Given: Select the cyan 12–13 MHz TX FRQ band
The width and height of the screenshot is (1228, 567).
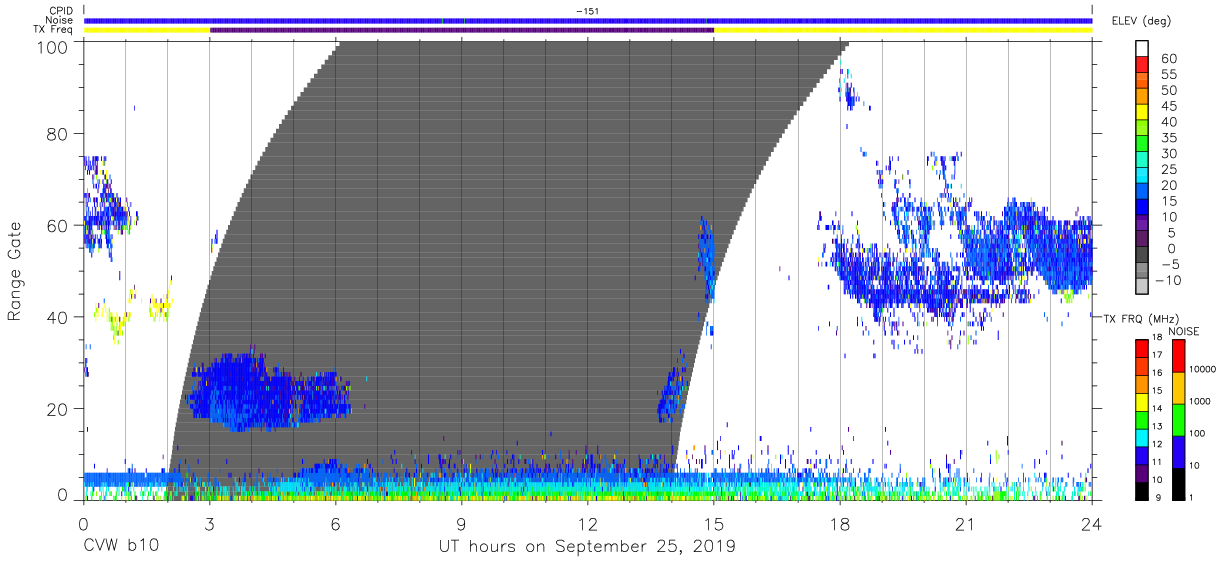Looking at the screenshot, I should click(x=1141, y=436).
